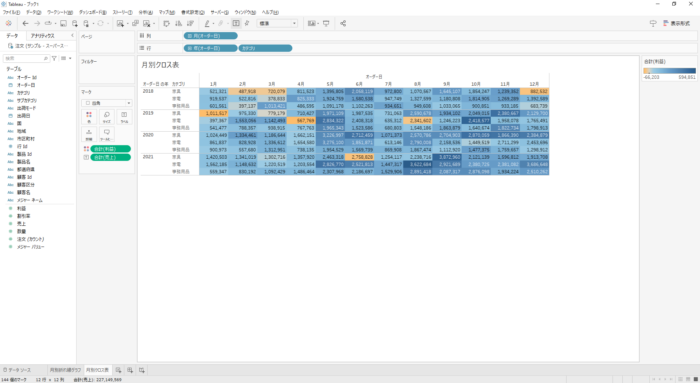Screen dimensions: 700x383
Task: Open the データ menu
Action: coord(33,12)
